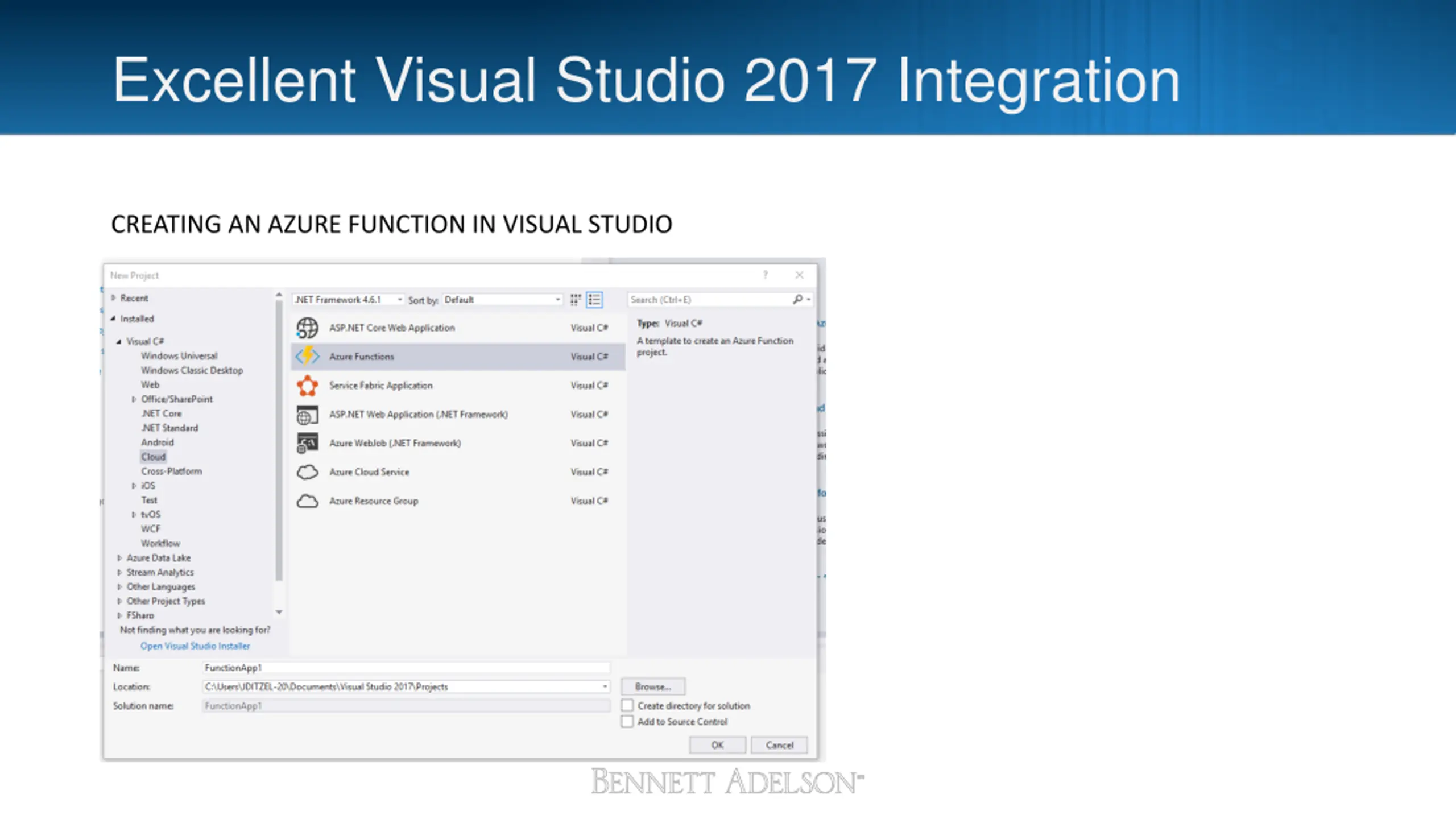Viewport: 1456px width, 819px height.
Task: Open the search options dropdown arrow
Action: click(808, 299)
